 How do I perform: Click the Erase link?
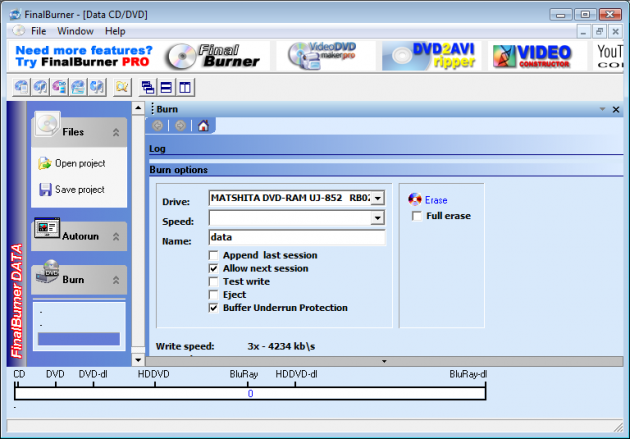click(x=436, y=200)
